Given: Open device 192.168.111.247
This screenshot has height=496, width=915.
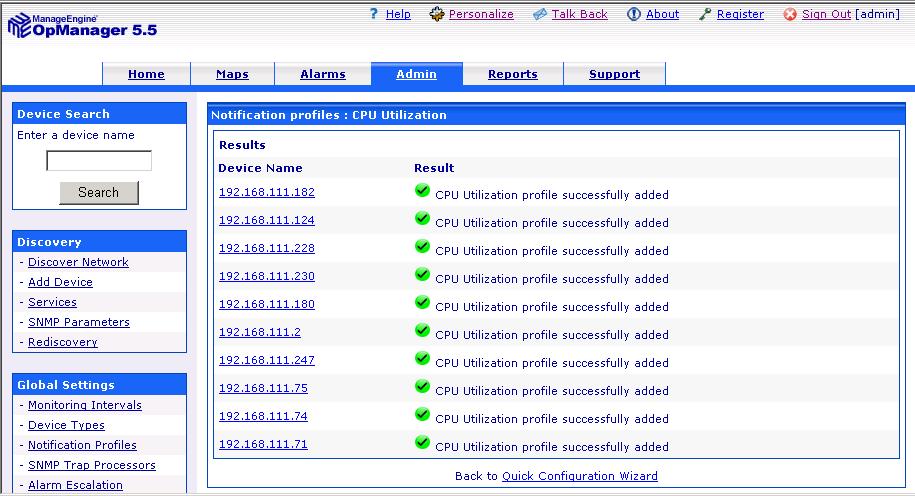Looking at the screenshot, I should coord(267,360).
